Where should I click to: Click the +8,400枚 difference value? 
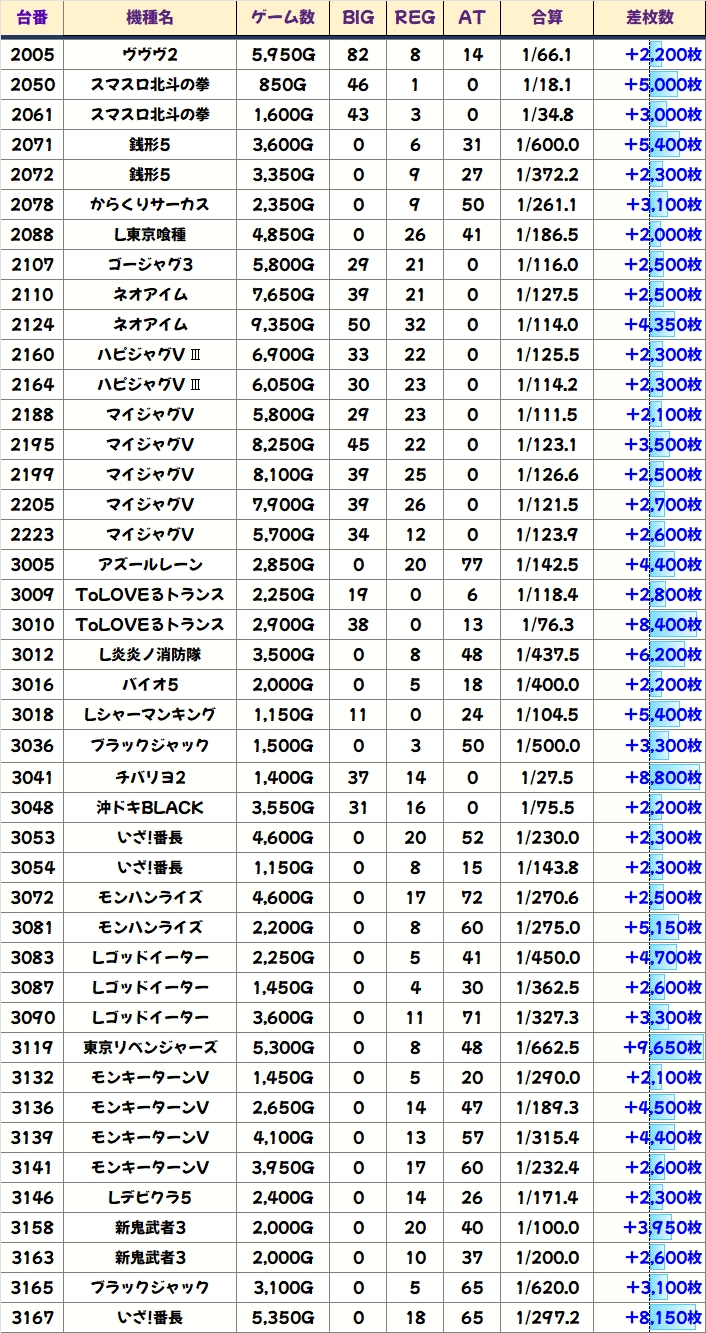point(661,625)
